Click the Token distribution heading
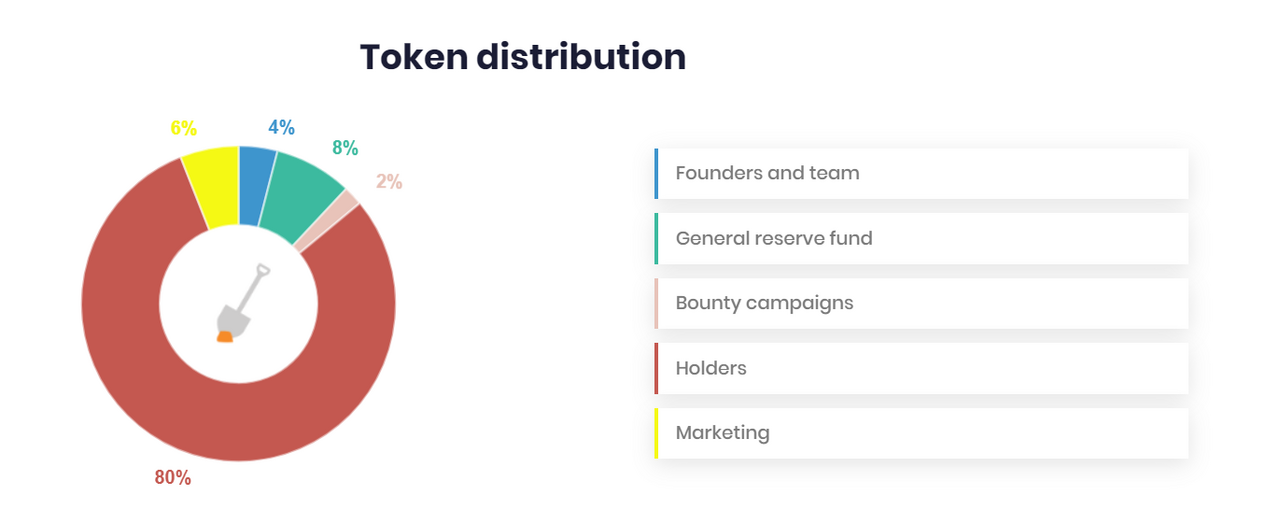The image size is (1280, 524). (x=522, y=57)
